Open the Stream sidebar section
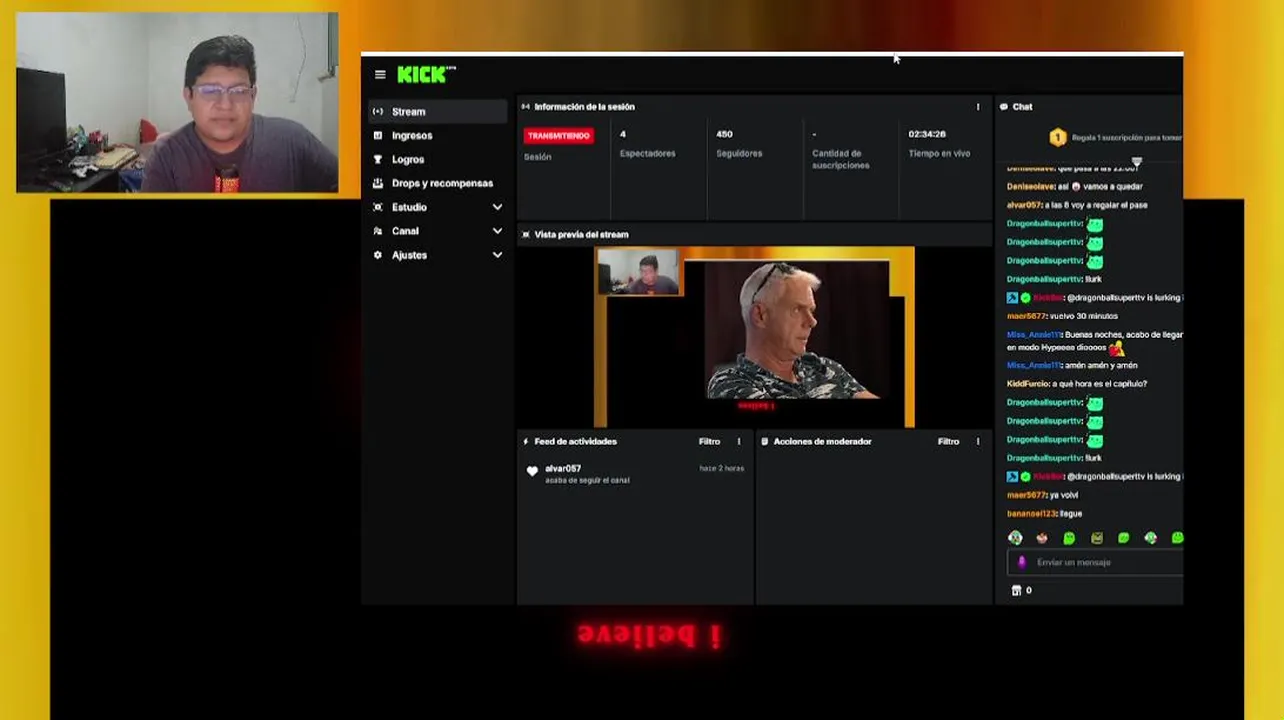Viewport: 1284px width, 720px height. 437,112
